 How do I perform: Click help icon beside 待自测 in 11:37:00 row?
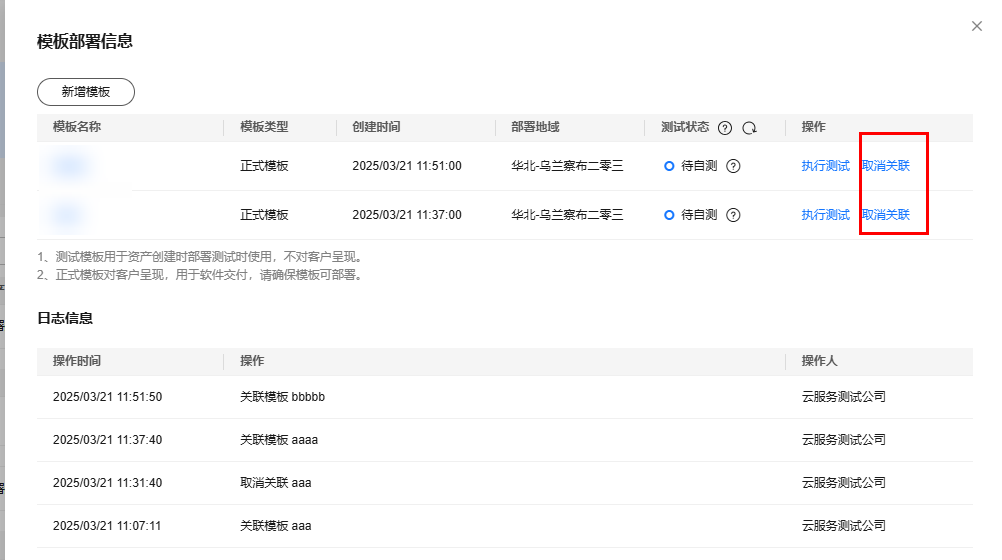733,215
